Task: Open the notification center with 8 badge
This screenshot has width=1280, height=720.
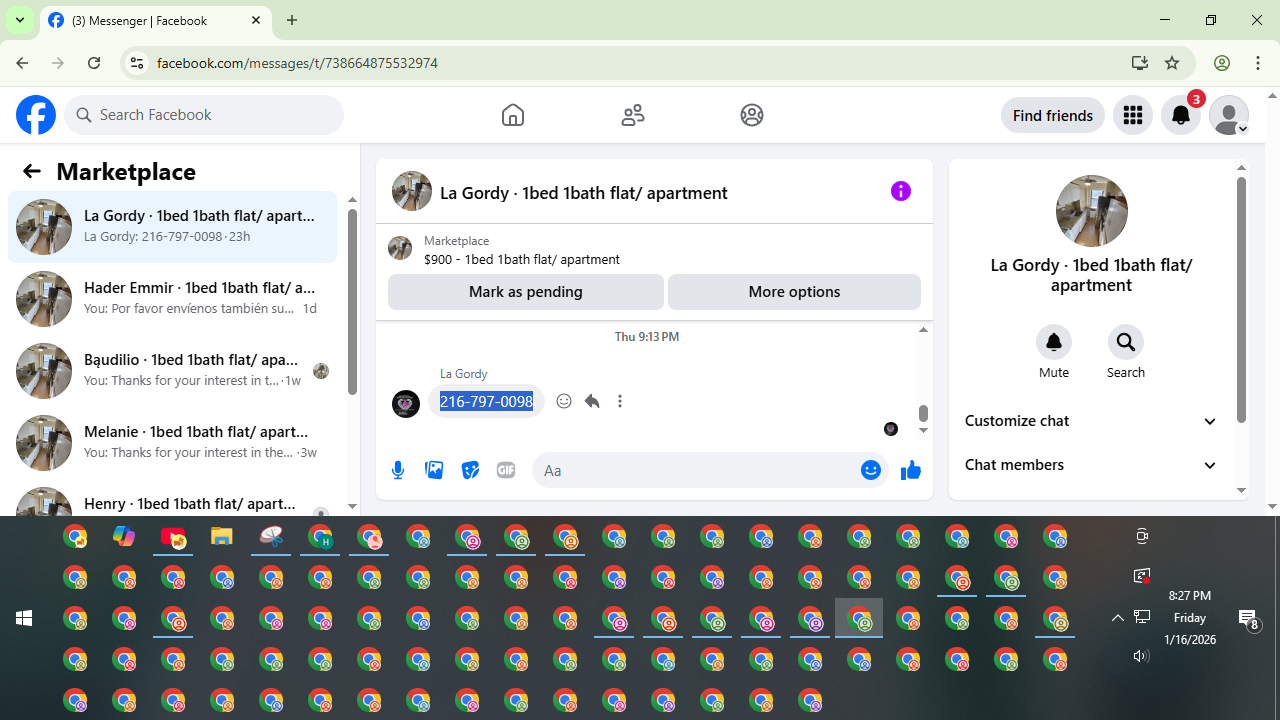Action: click(x=1248, y=620)
